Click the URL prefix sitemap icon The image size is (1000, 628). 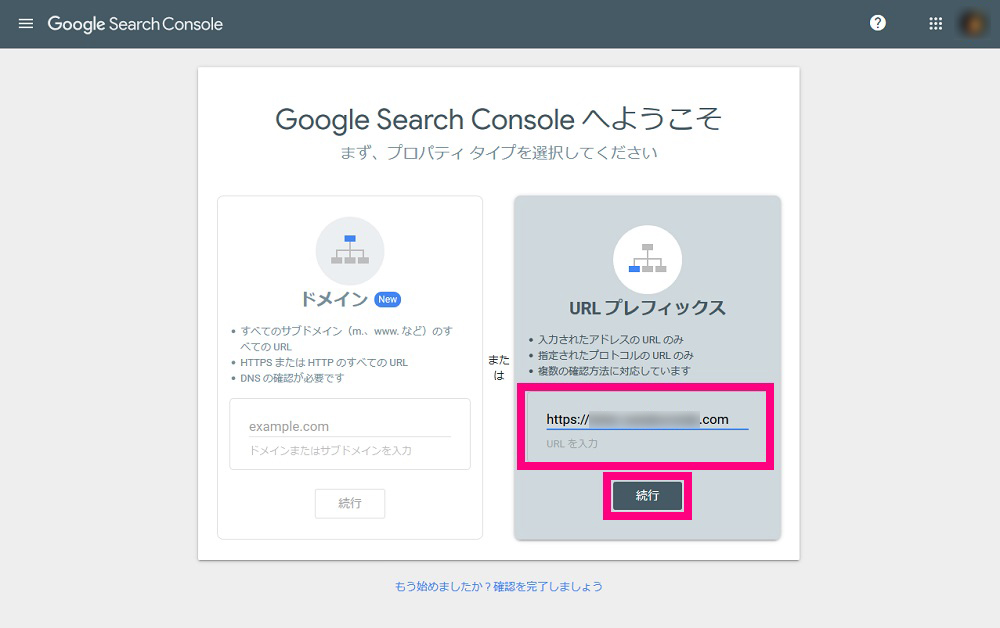(x=647, y=259)
